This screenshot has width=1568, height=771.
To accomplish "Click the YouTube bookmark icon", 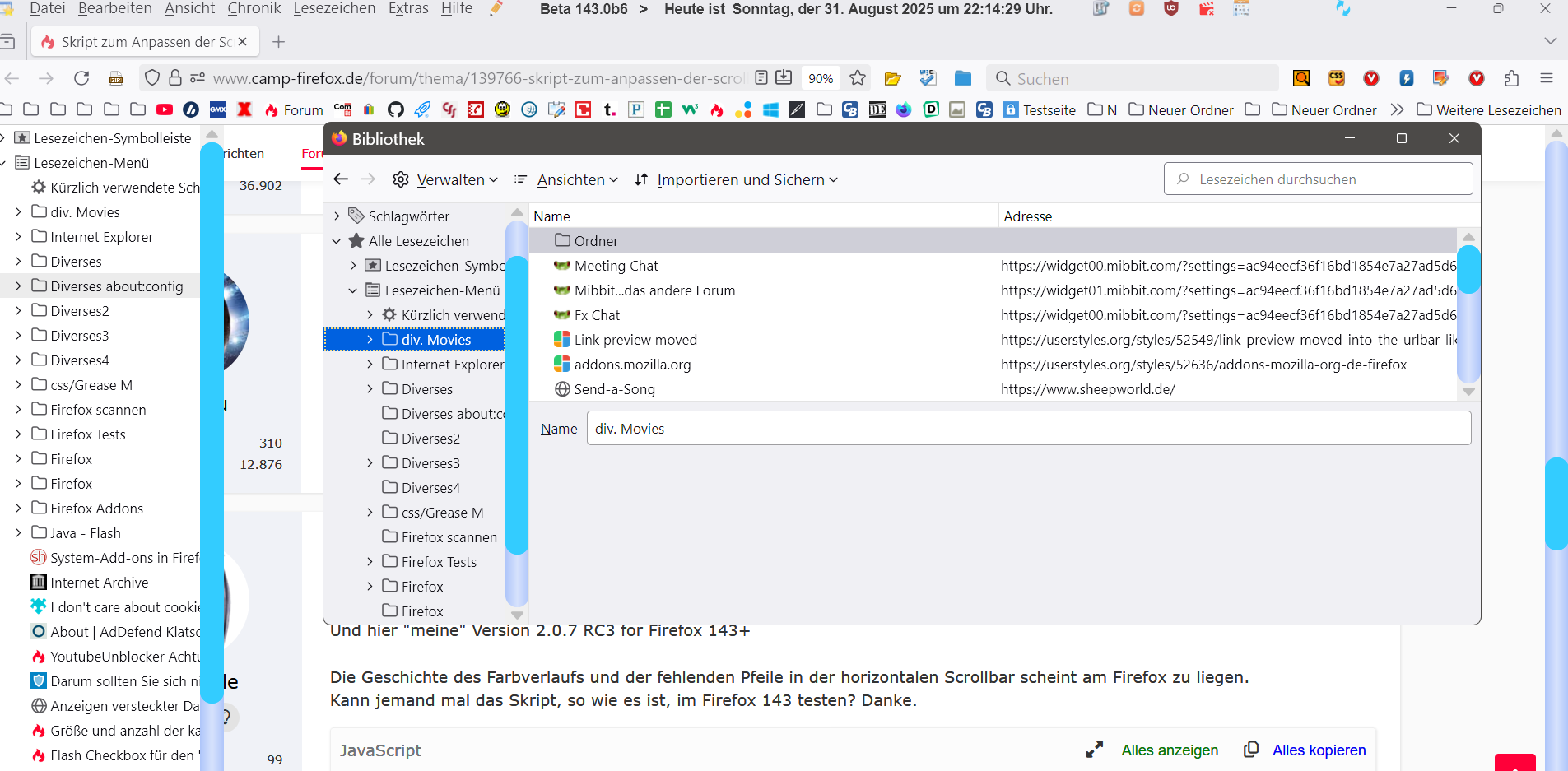I will point(165,109).
